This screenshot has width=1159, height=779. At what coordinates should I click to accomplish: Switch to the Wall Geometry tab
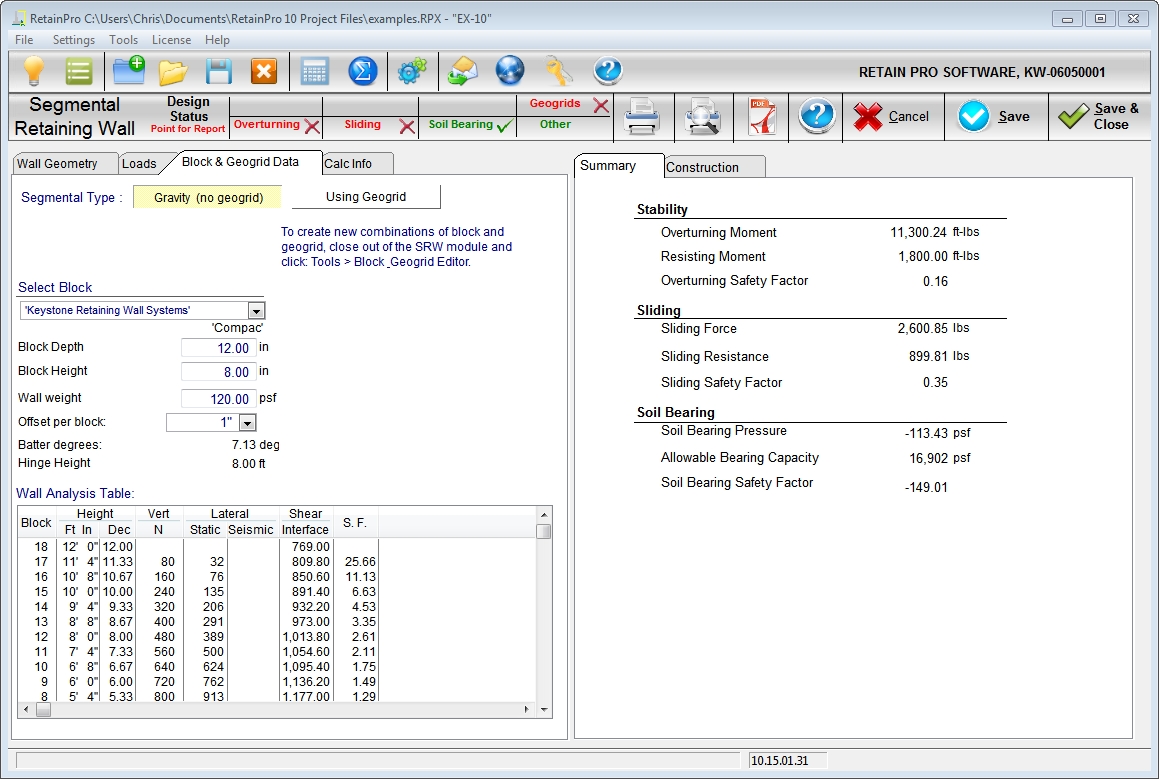(x=58, y=164)
